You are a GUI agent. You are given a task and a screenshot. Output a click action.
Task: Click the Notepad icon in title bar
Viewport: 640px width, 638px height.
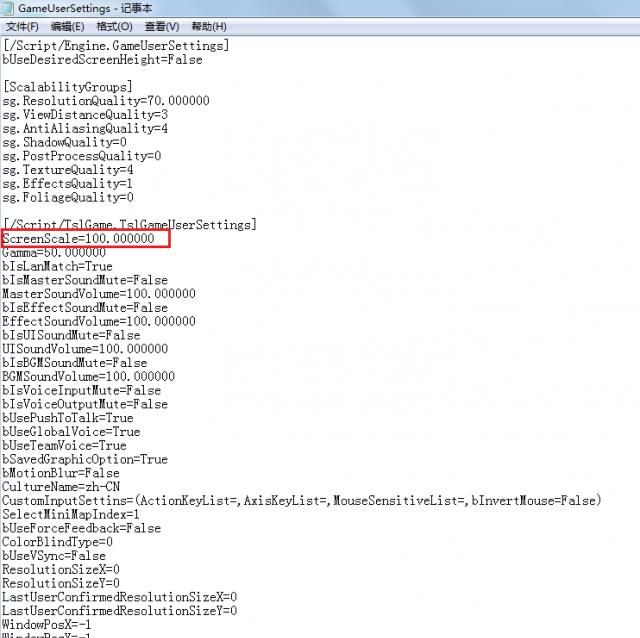tap(7, 8)
